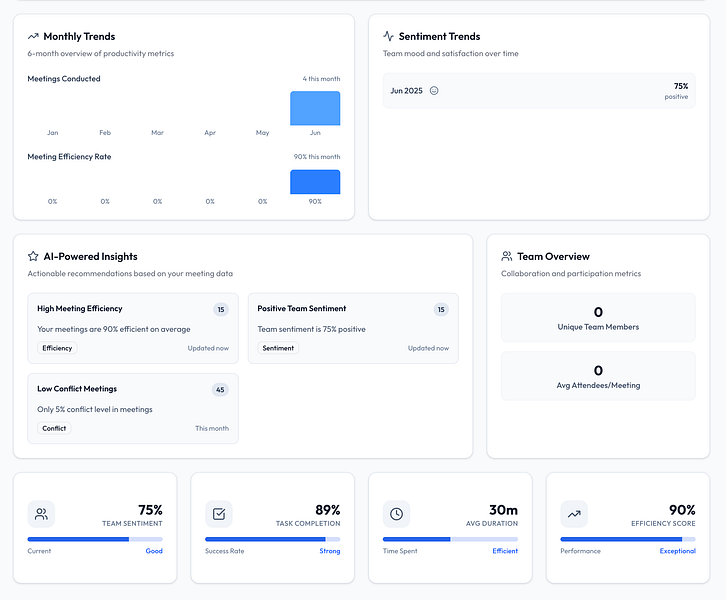Open the Positive Team Sentiment insight card
This screenshot has width=726, height=600.
point(353,328)
